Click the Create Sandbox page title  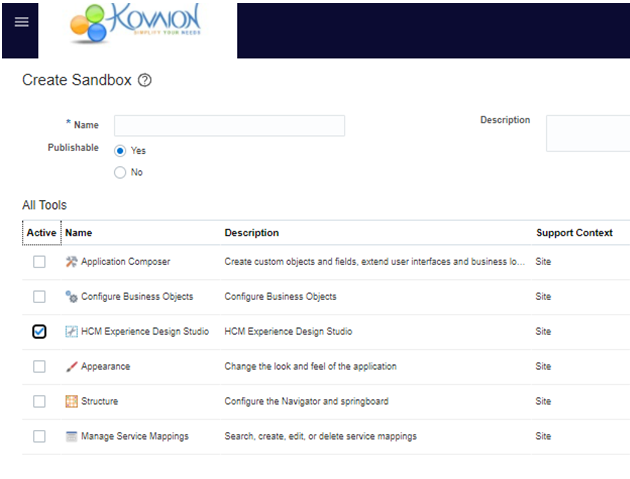click(x=77, y=80)
